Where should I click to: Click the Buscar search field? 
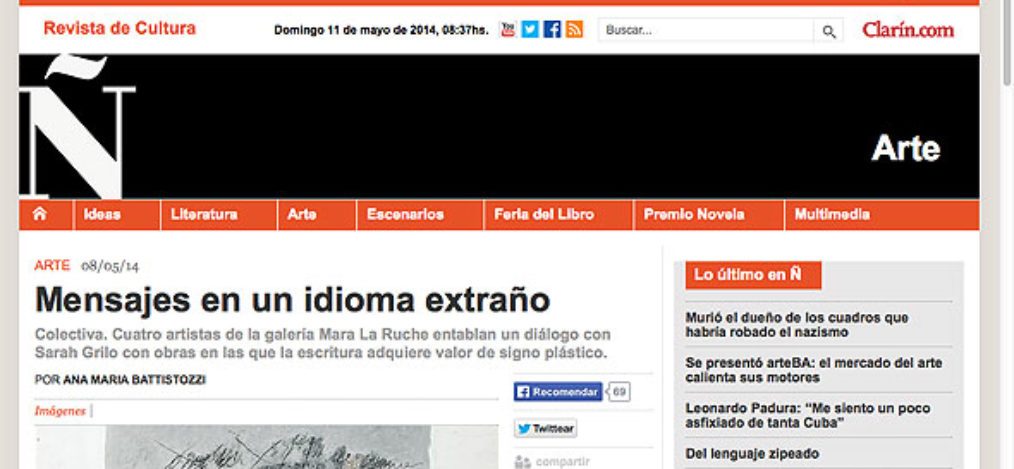(706, 30)
